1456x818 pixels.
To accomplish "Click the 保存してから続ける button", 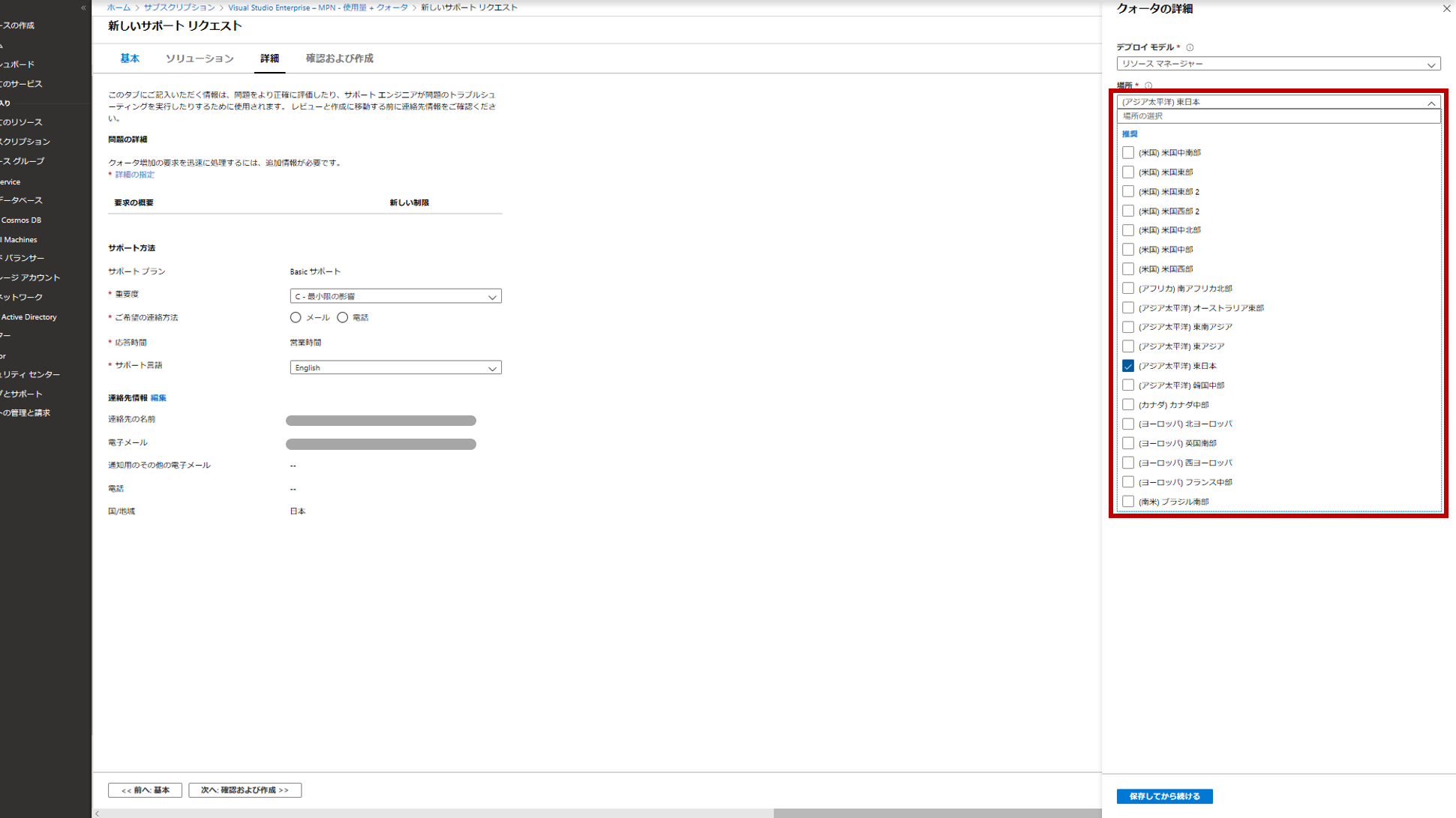I will [x=1164, y=796].
